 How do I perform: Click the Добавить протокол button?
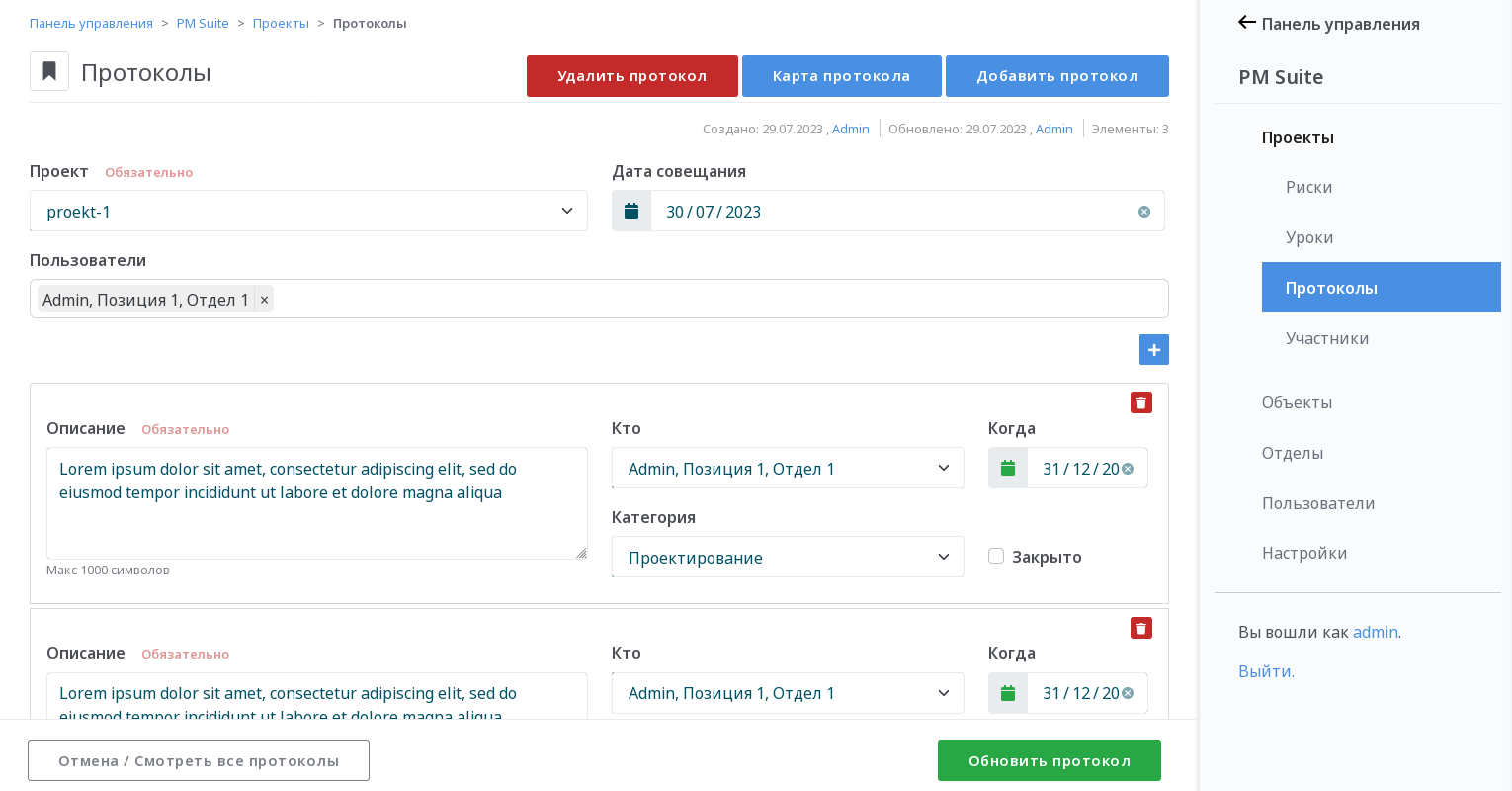click(1057, 76)
